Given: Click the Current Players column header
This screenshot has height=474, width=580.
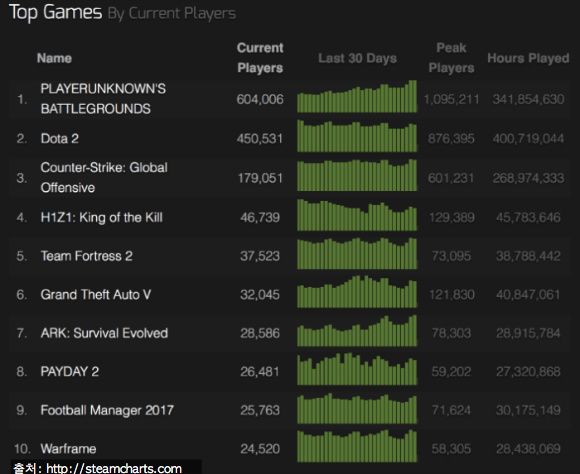Looking at the screenshot, I should click(260, 58).
